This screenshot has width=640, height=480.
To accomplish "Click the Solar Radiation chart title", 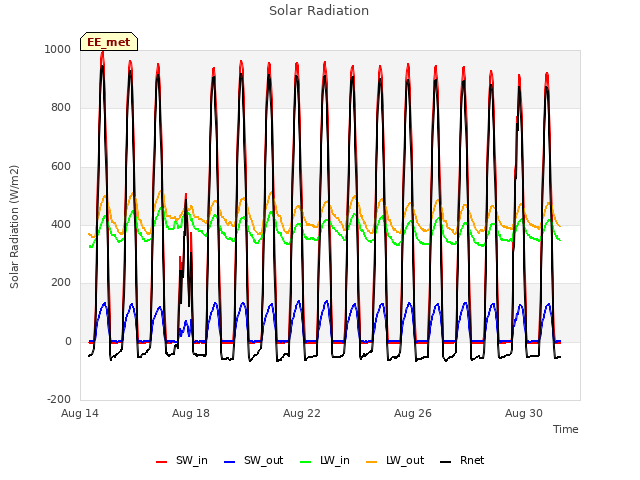I will (319, 11).
